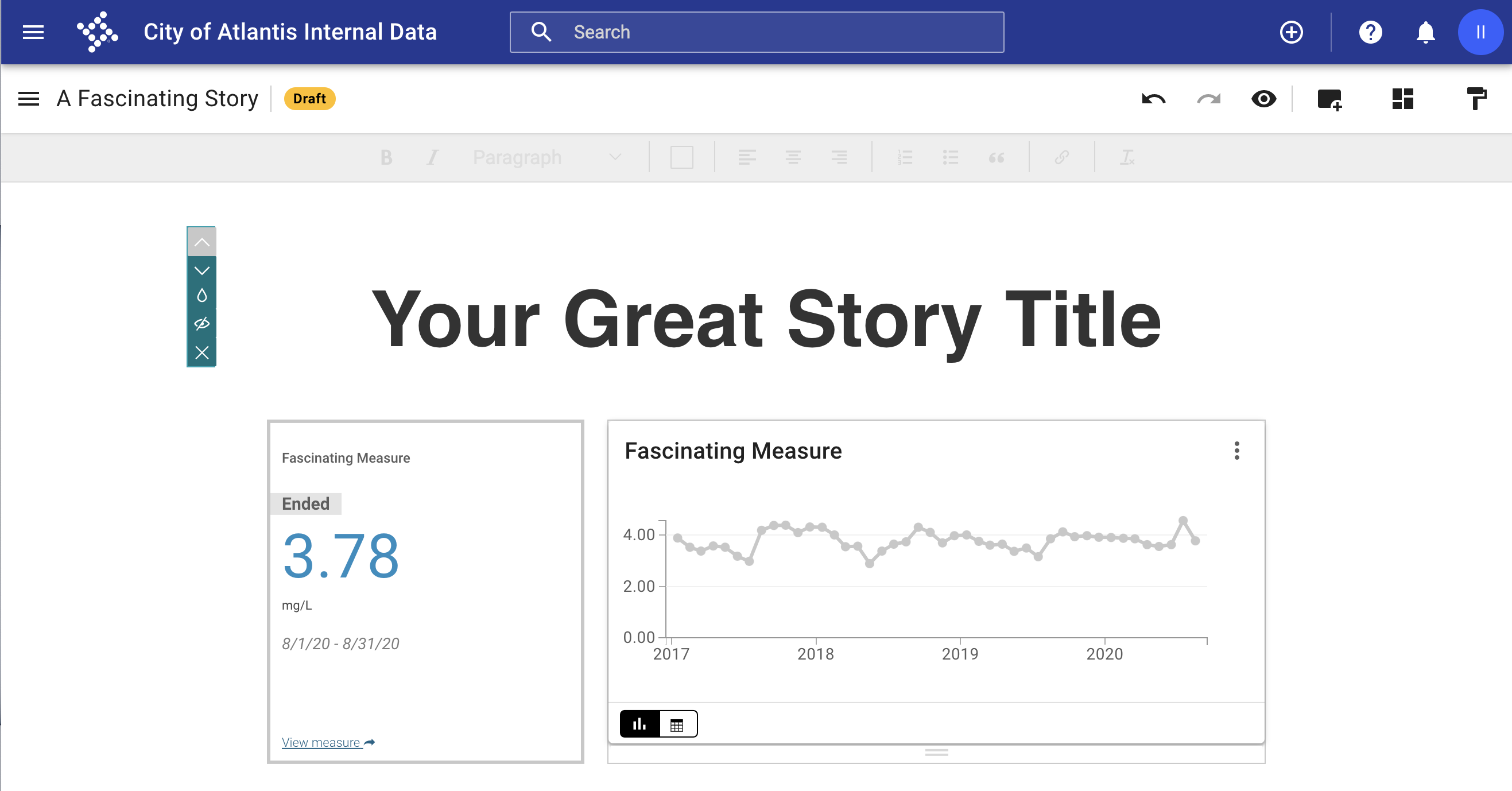Focus the Search input field
Image resolution: width=1512 pixels, height=791 pixels.
tap(757, 32)
